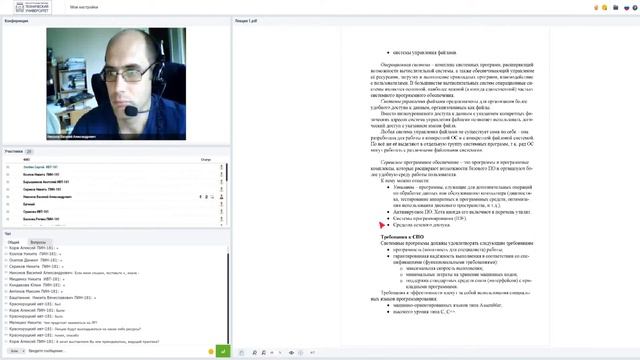Toggle the marker left of Василий Александрович

pos(8,197)
